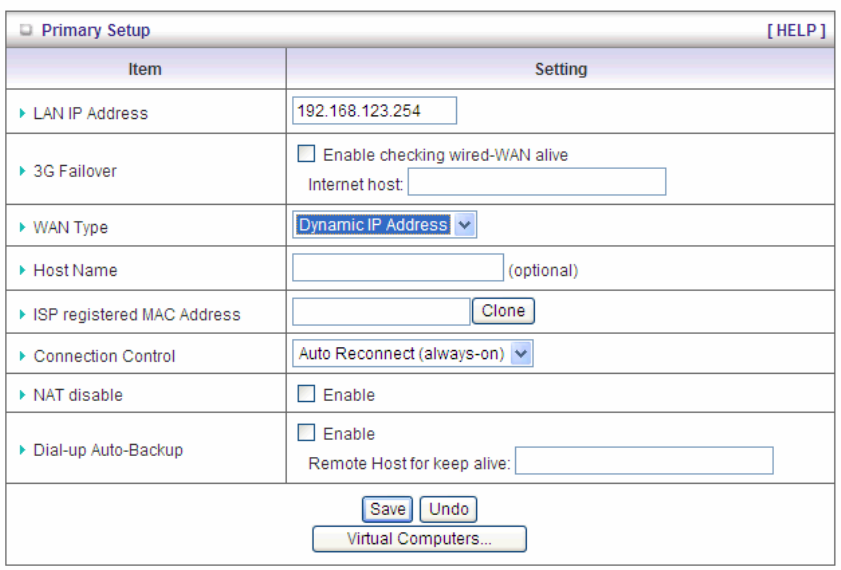Screen dimensions: 841x570
Task: Focus the LAN IP Address field
Action: point(375,110)
